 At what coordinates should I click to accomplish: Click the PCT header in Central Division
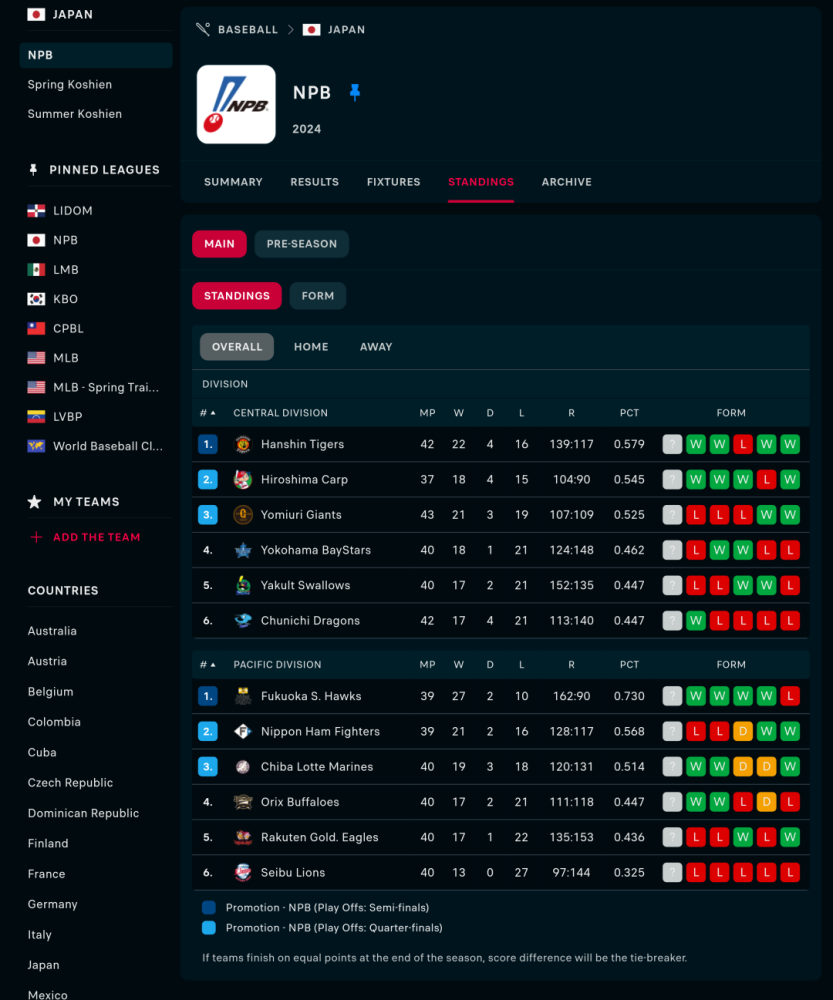[x=629, y=413]
